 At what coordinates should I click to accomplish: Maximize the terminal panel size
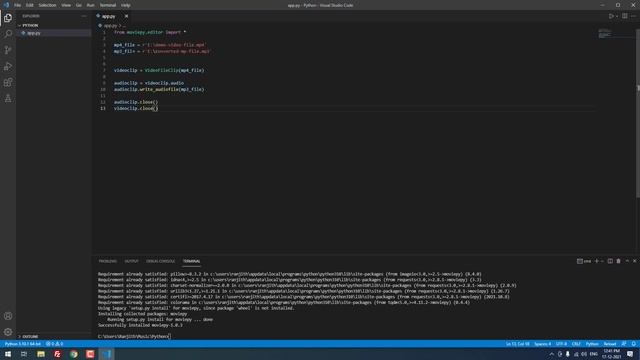[x=627, y=261]
